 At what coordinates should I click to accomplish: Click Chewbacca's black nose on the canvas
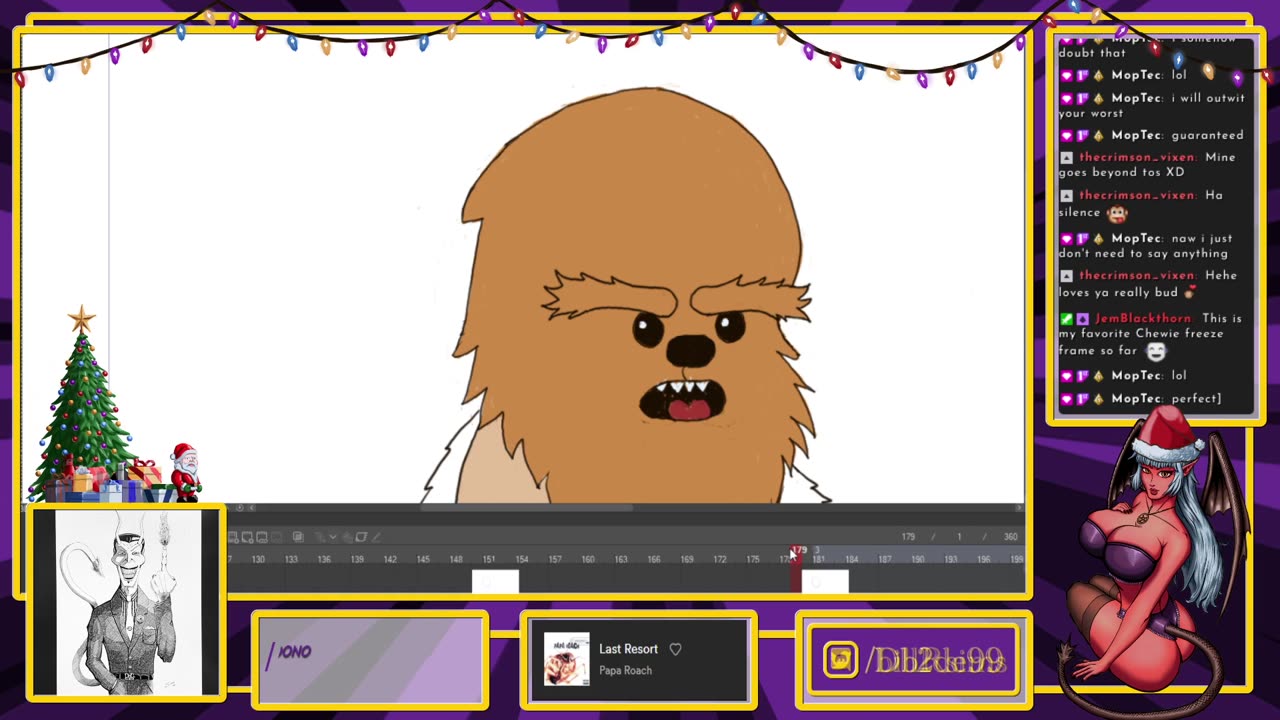tap(690, 350)
